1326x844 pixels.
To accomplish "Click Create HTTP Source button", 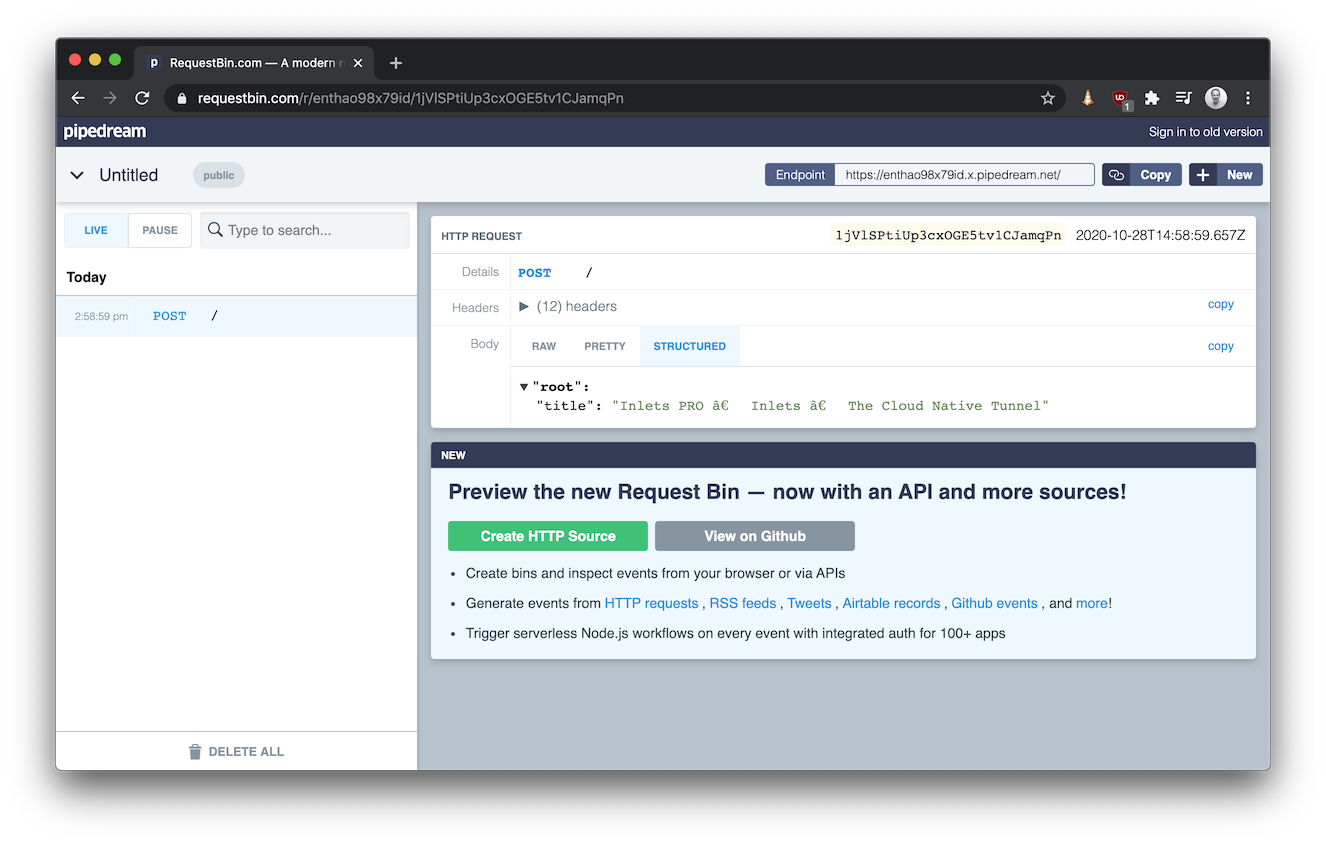I will 548,536.
